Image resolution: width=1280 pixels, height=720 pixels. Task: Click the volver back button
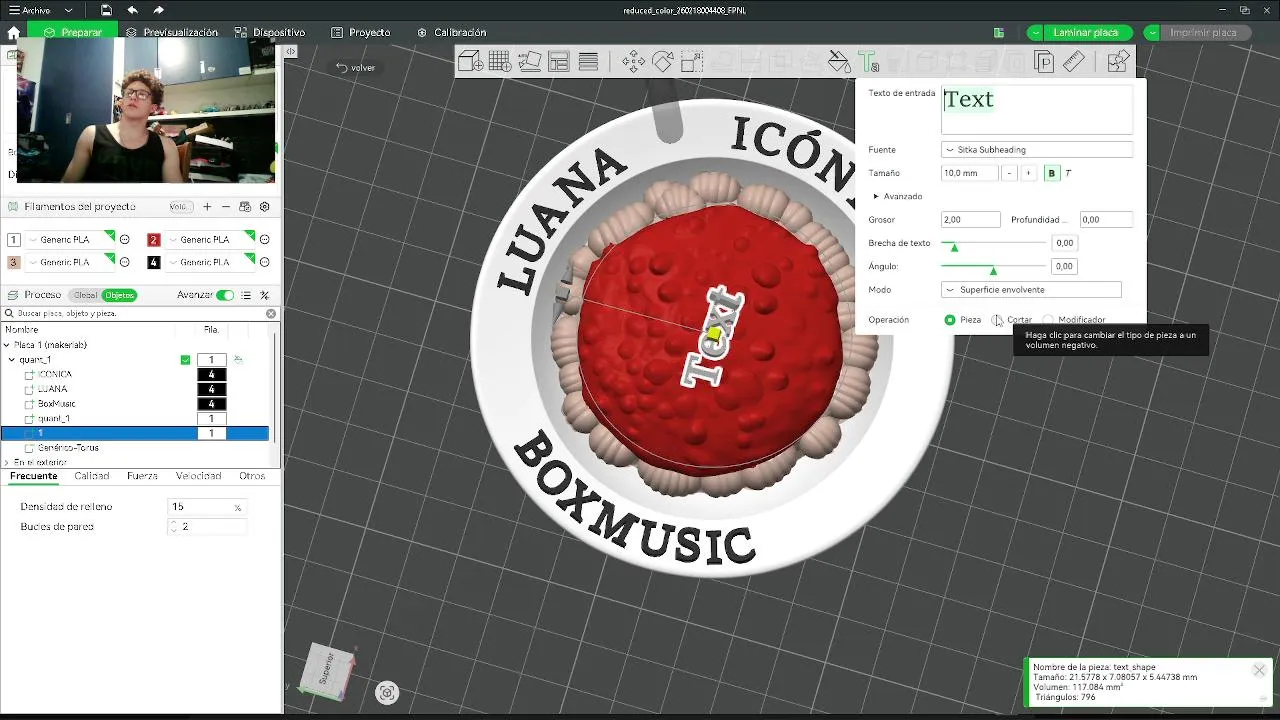point(356,68)
